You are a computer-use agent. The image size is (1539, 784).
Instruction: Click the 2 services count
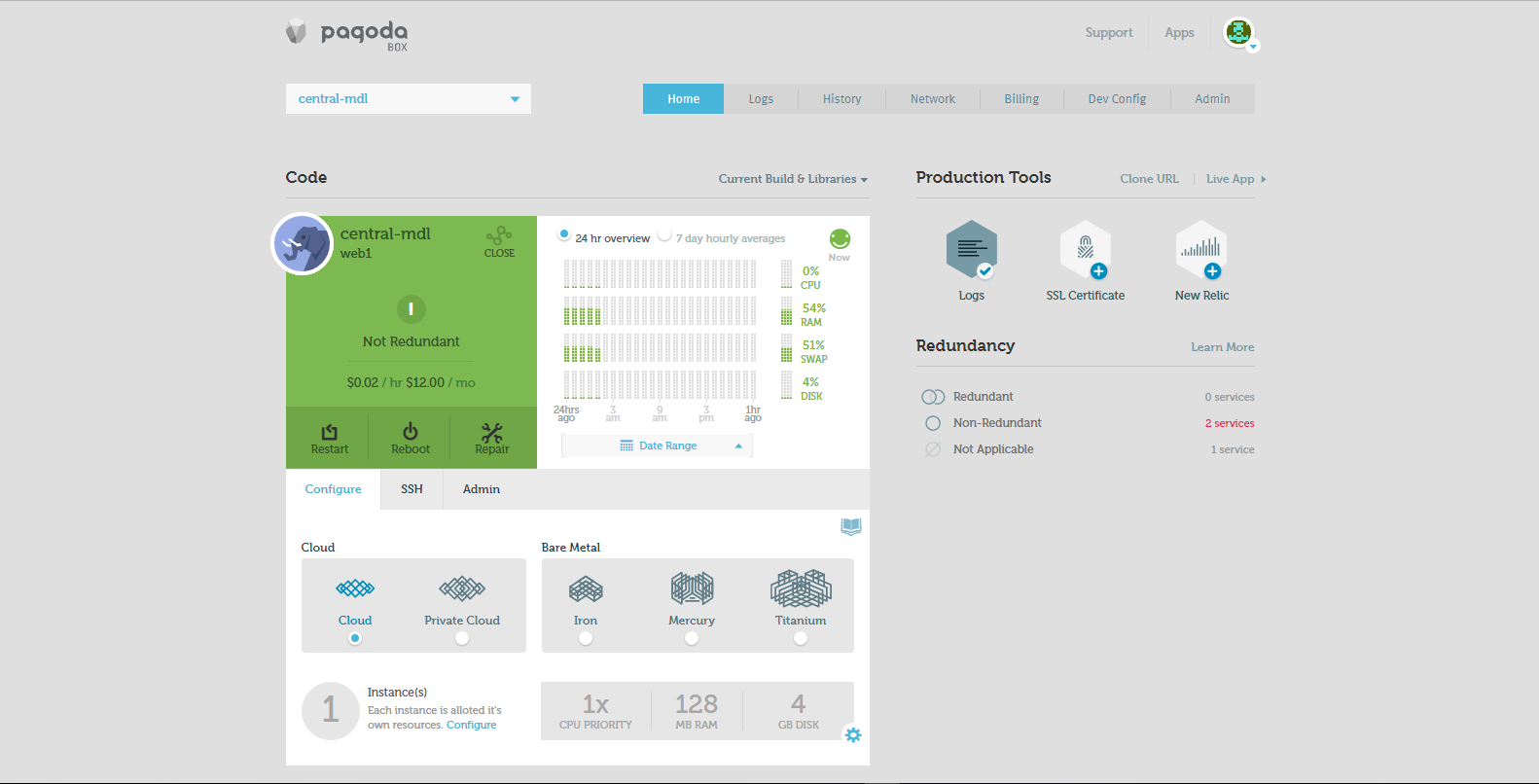click(x=1230, y=423)
